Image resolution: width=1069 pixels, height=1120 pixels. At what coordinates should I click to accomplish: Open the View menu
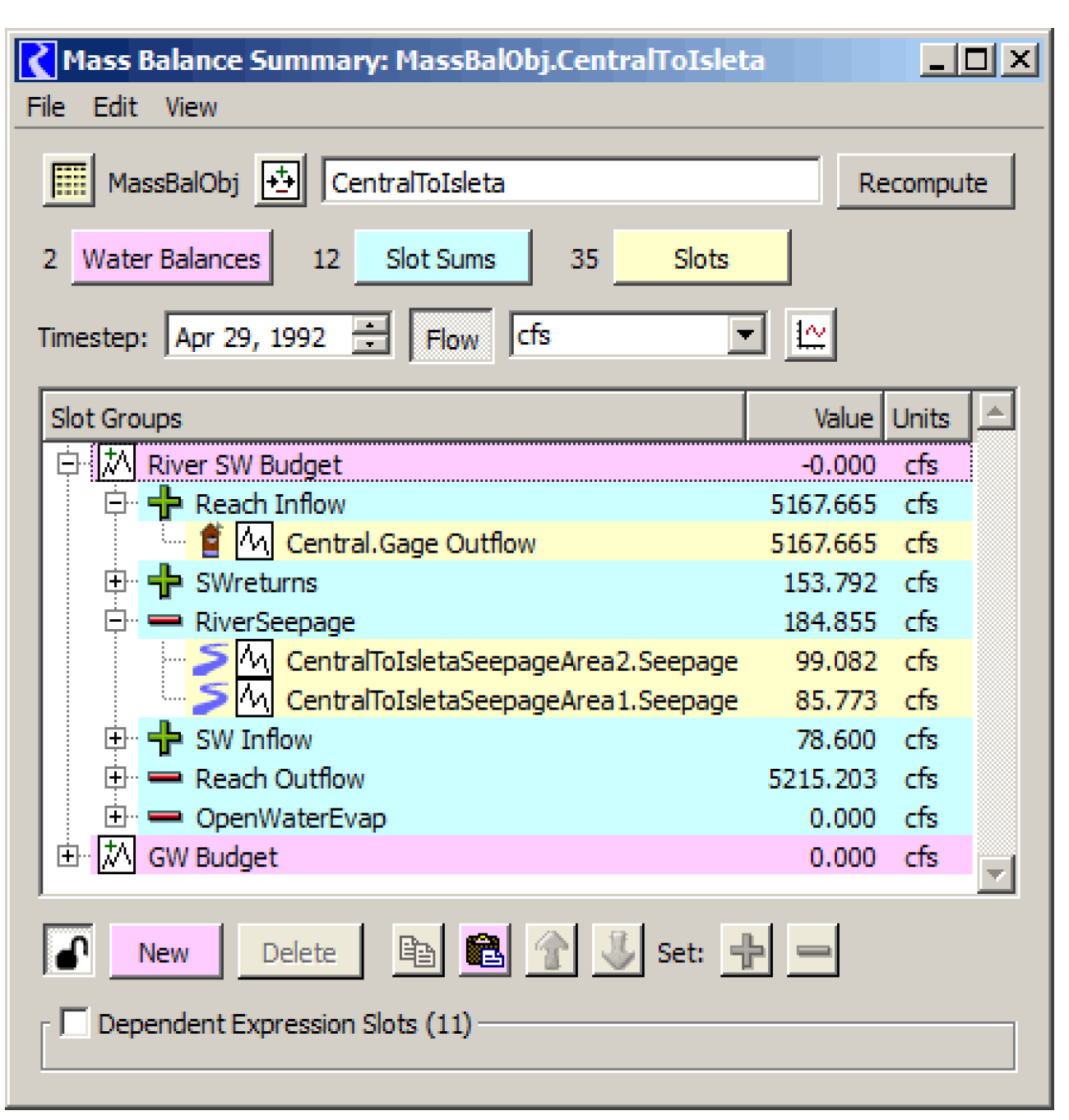(x=191, y=107)
